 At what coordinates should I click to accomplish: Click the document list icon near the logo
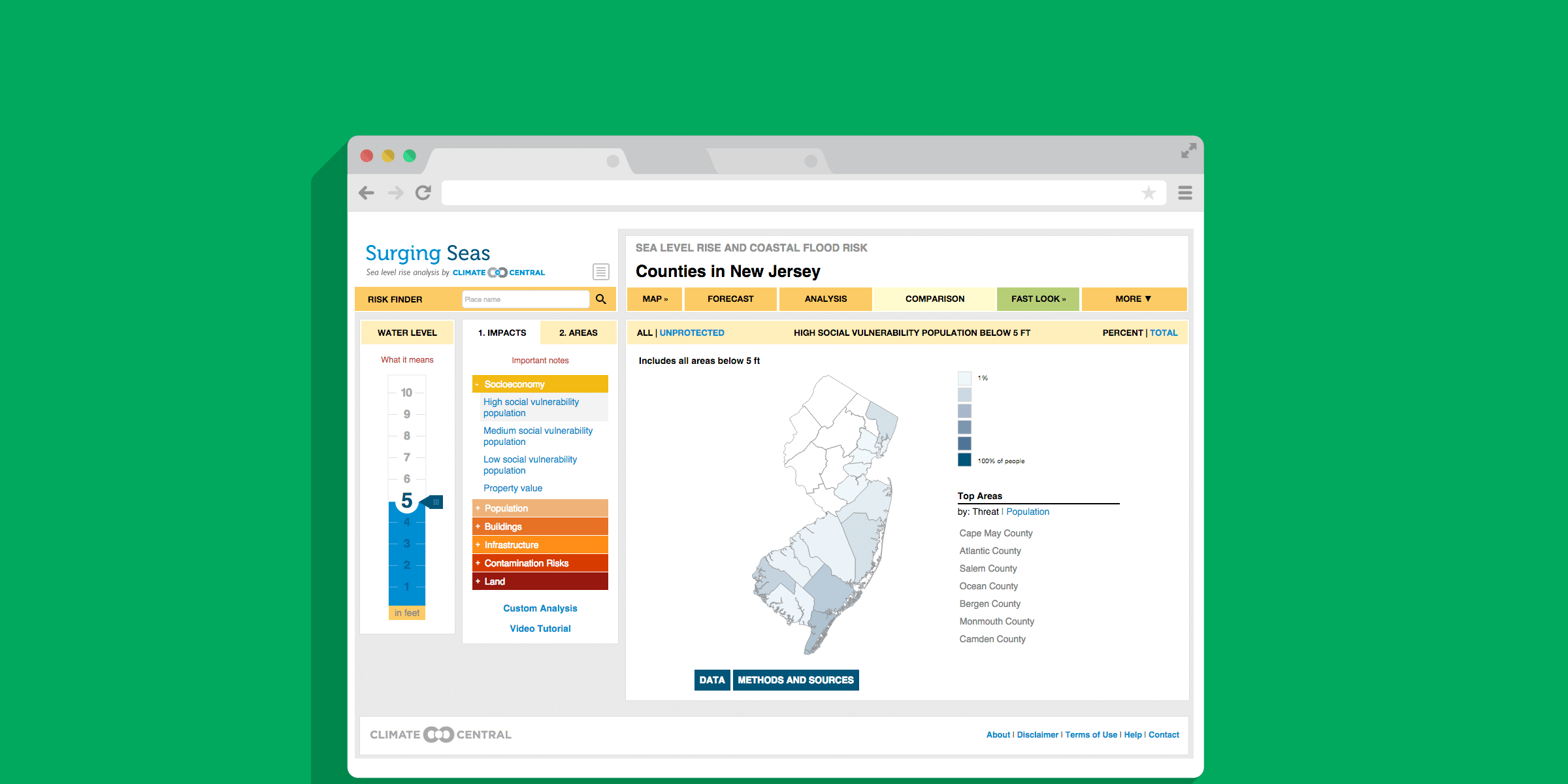601,272
